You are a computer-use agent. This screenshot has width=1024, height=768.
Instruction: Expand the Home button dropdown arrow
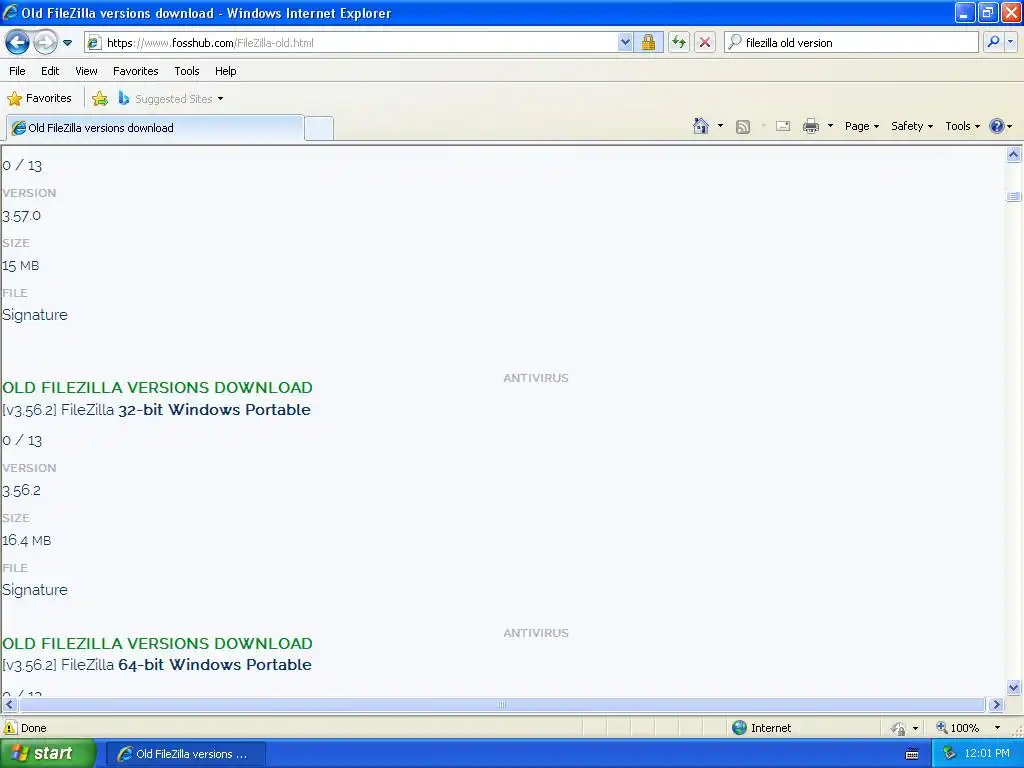coord(720,126)
